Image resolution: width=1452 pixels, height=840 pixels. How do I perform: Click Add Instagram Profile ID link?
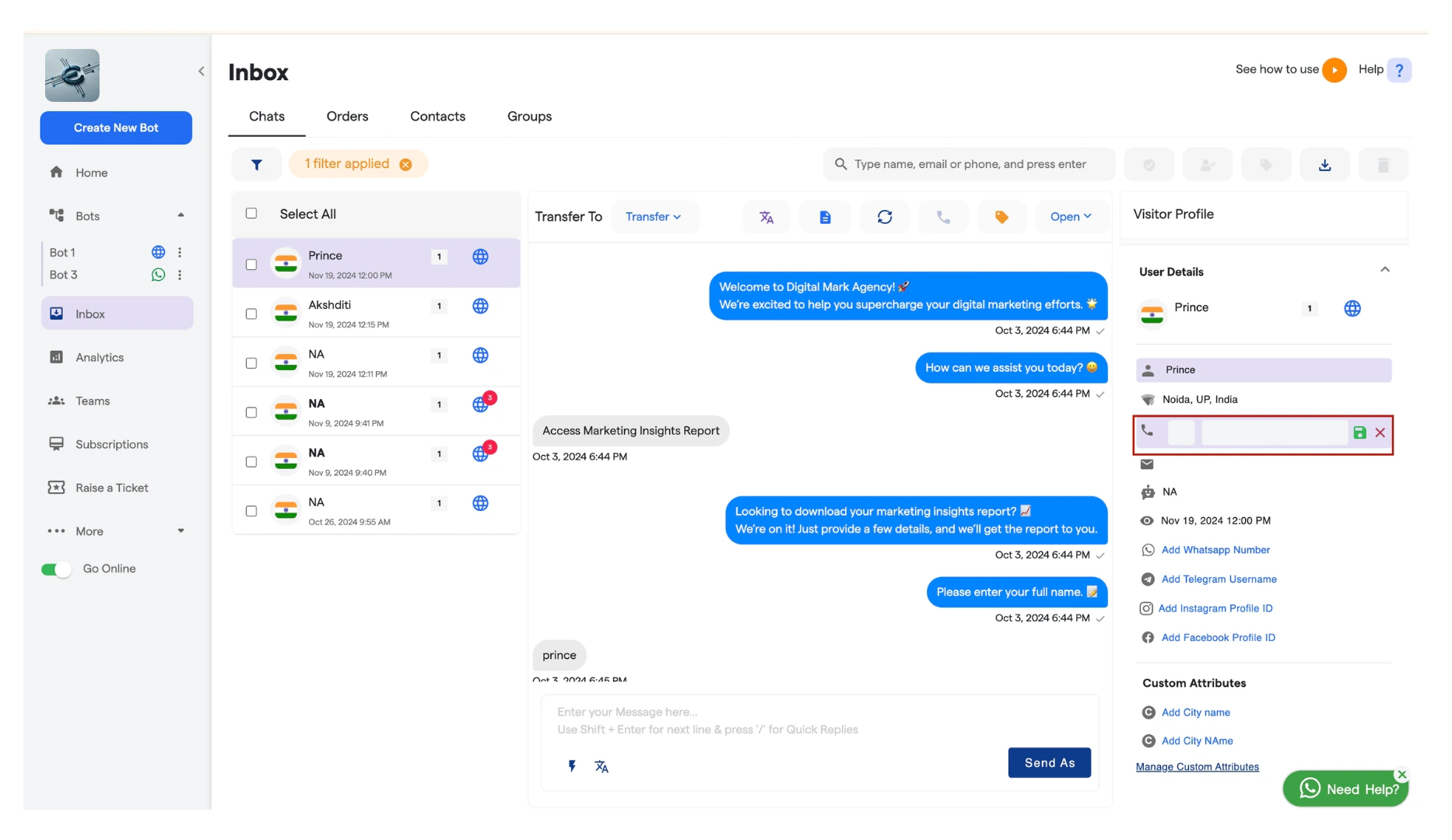1215,609
